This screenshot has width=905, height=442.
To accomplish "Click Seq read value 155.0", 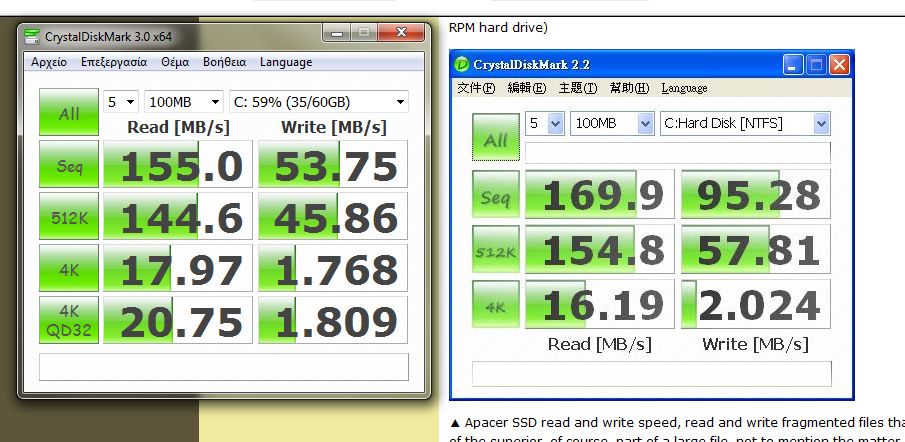I will point(178,164).
